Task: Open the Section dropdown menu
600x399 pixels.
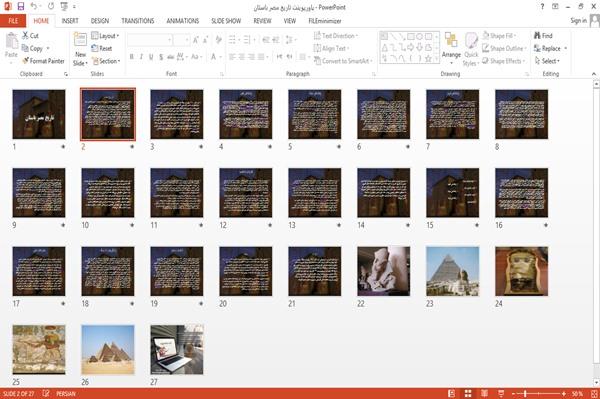Action: point(106,61)
